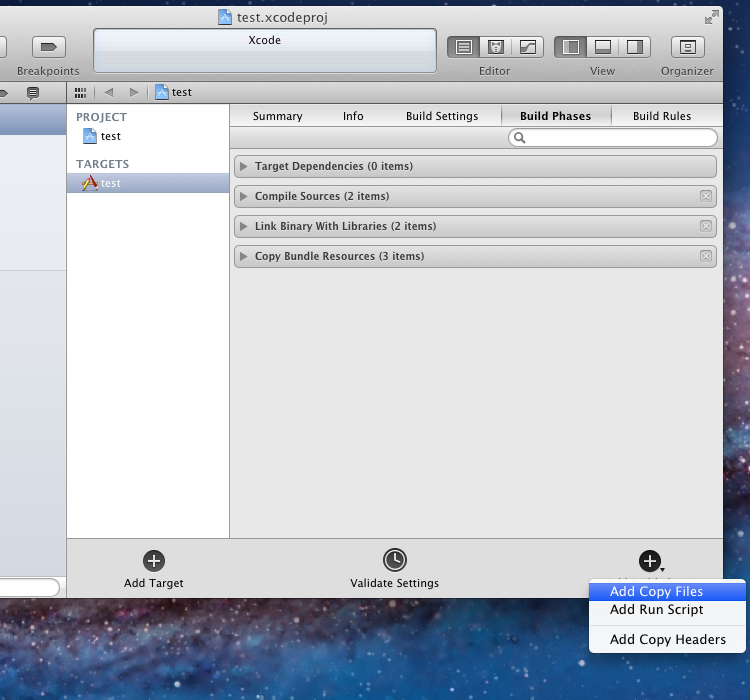Select the Standard editor icon
Screen dimensions: 750x700
[463, 47]
